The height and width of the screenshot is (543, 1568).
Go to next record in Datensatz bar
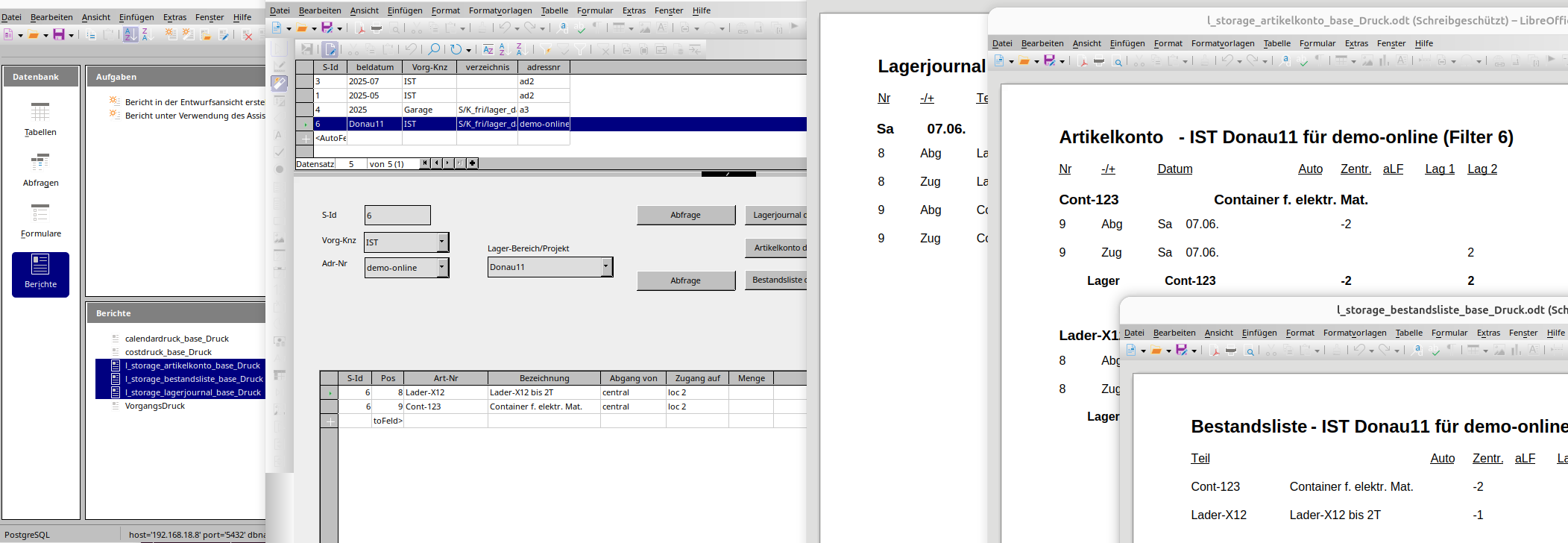pos(447,163)
